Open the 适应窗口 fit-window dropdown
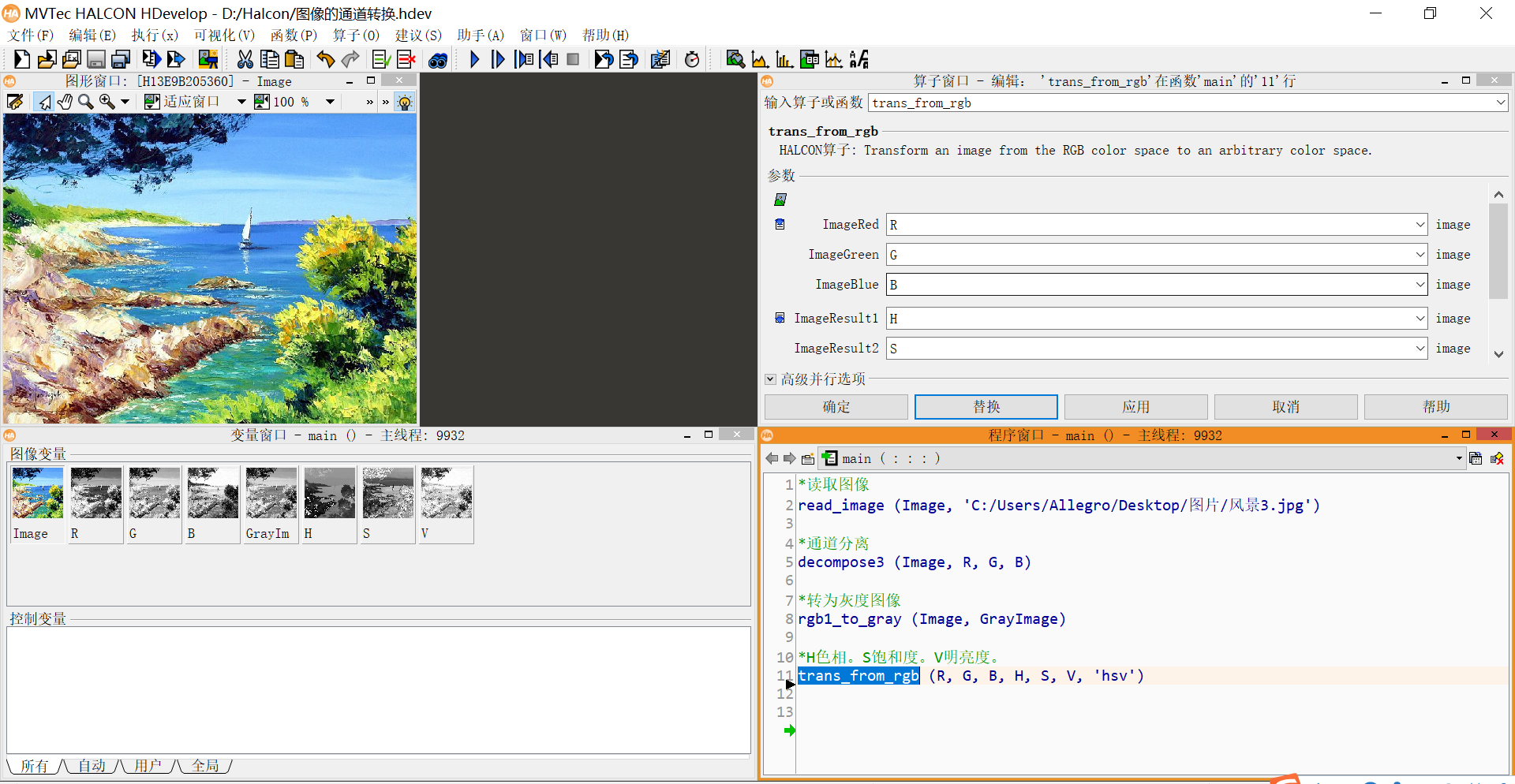Screen dimensions: 1515x784 (241, 102)
